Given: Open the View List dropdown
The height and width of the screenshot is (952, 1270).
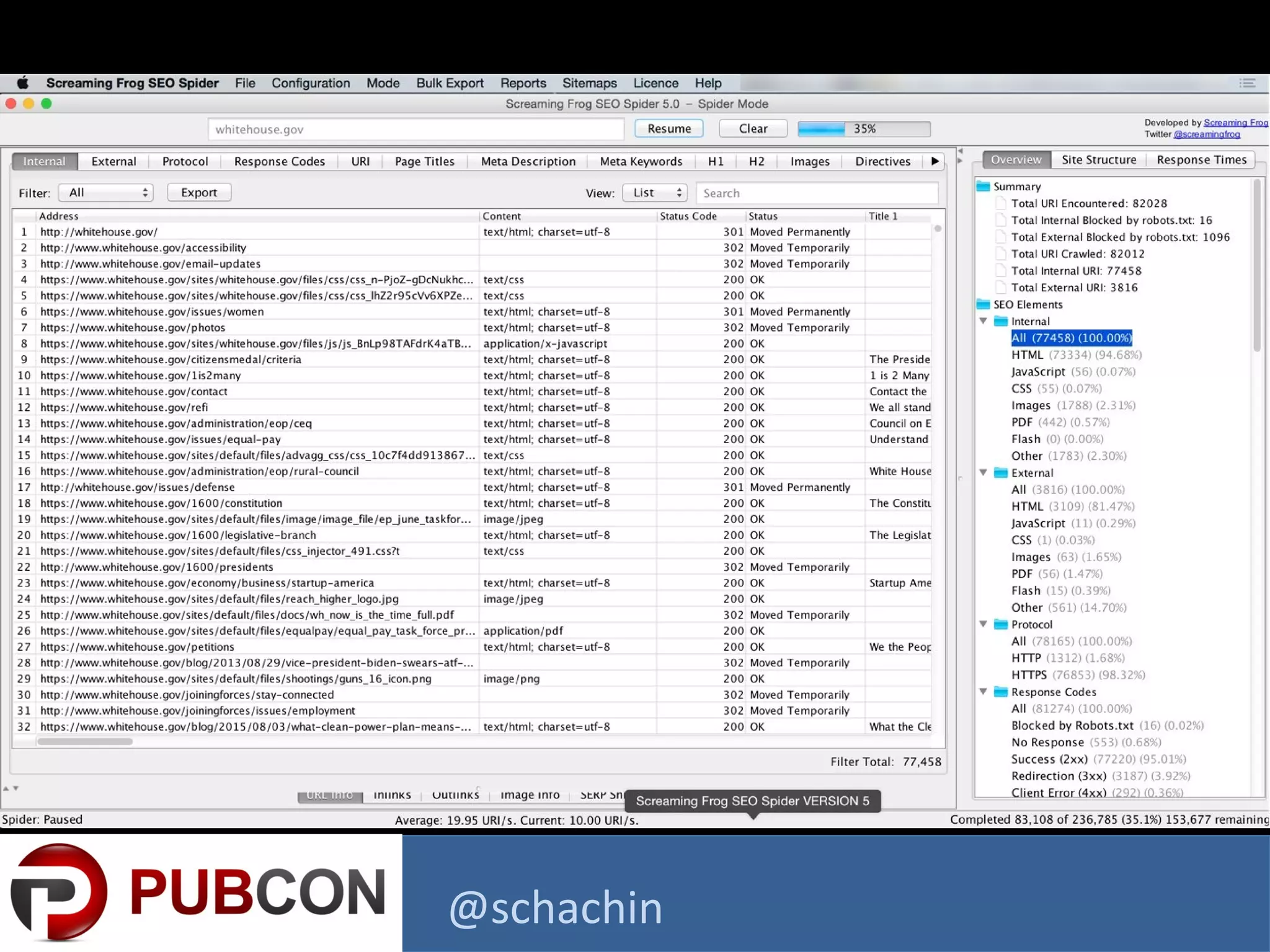Looking at the screenshot, I should pyautogui.click(x=655, y=193).
